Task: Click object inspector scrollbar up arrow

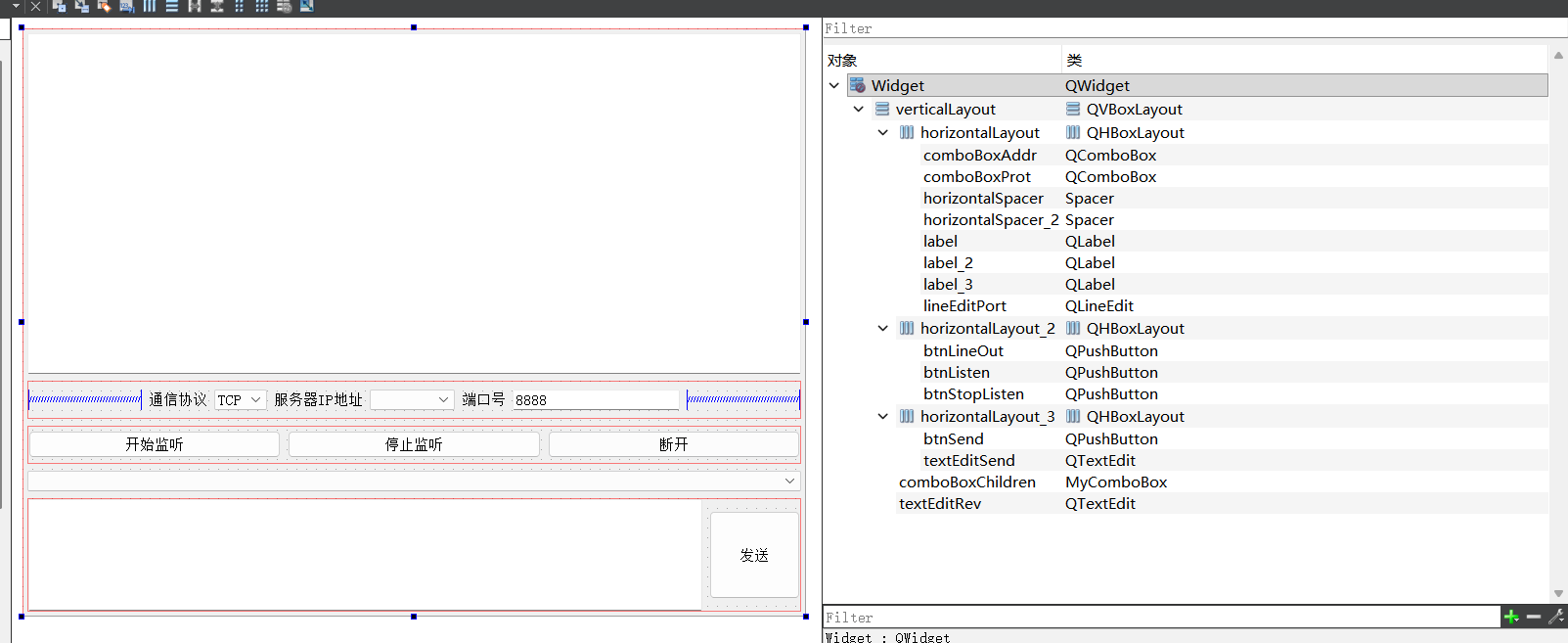Action: 1558,55
